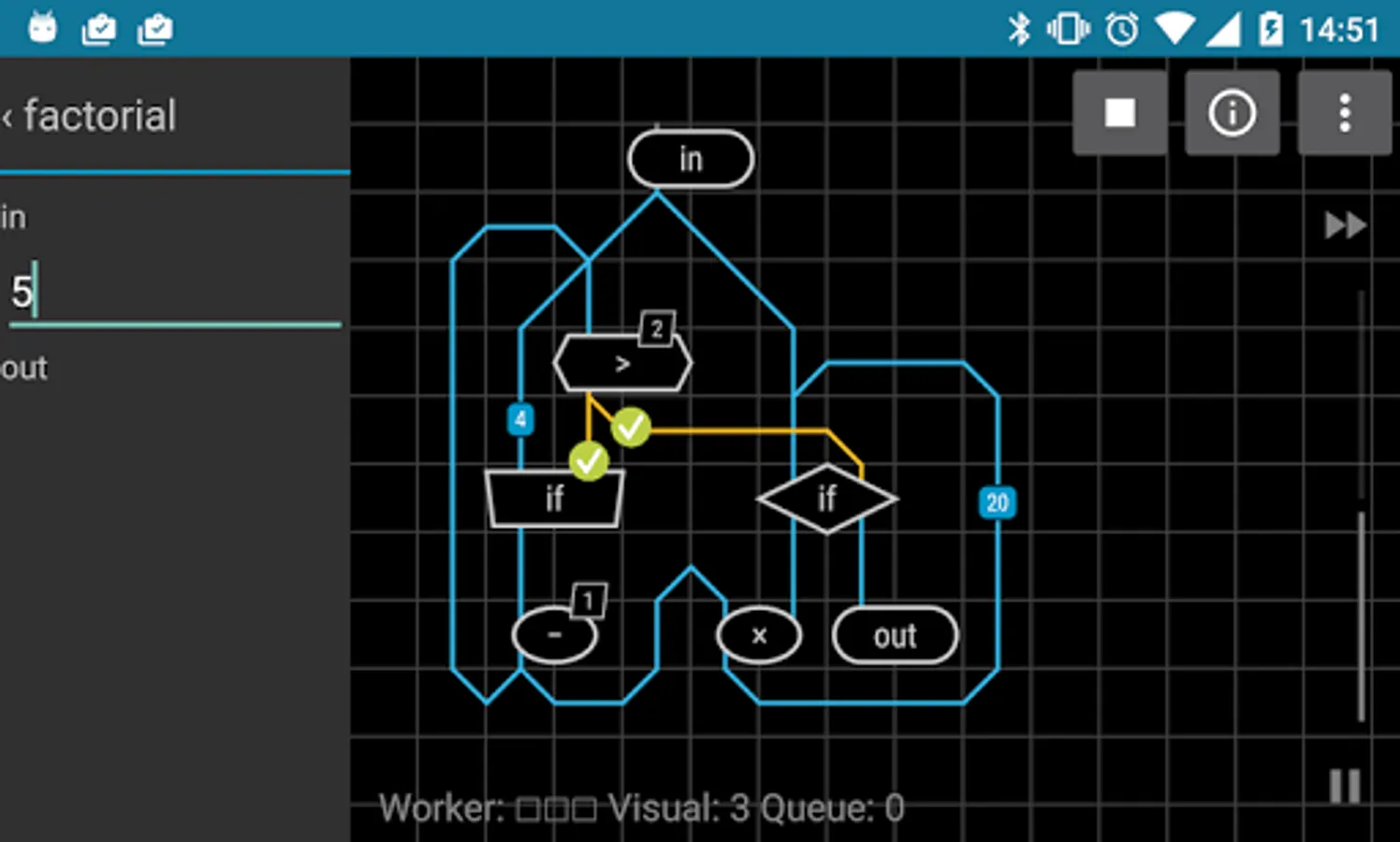Tap the clock showing 14:51
Image resolution: width=1400 pixels, height=842 pixels.
[1339, 30]
